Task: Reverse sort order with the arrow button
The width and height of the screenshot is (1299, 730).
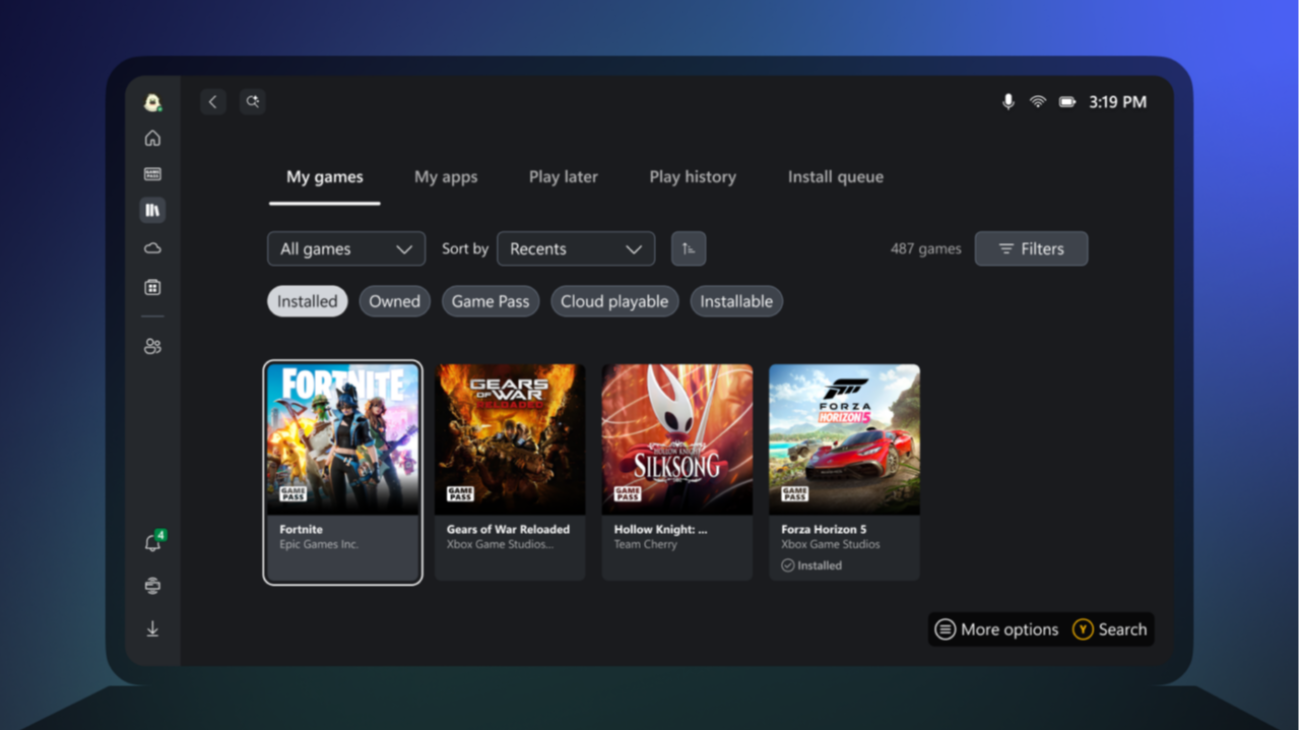Action: (x=688, y=249)
